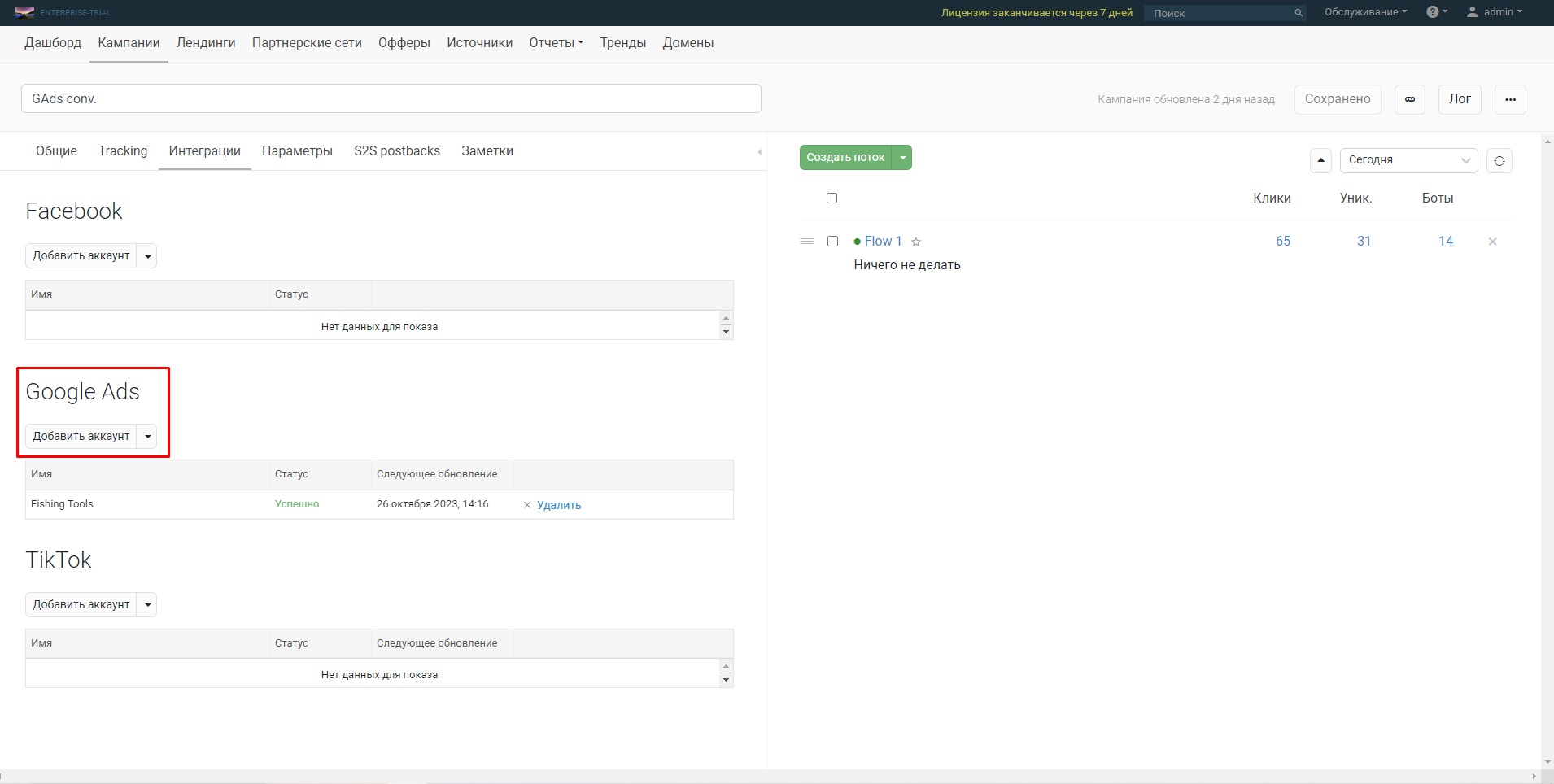This screenshot has height=784, width=1554.
Task: Grab the Flow 1 reorder handle
Action: 806,242
